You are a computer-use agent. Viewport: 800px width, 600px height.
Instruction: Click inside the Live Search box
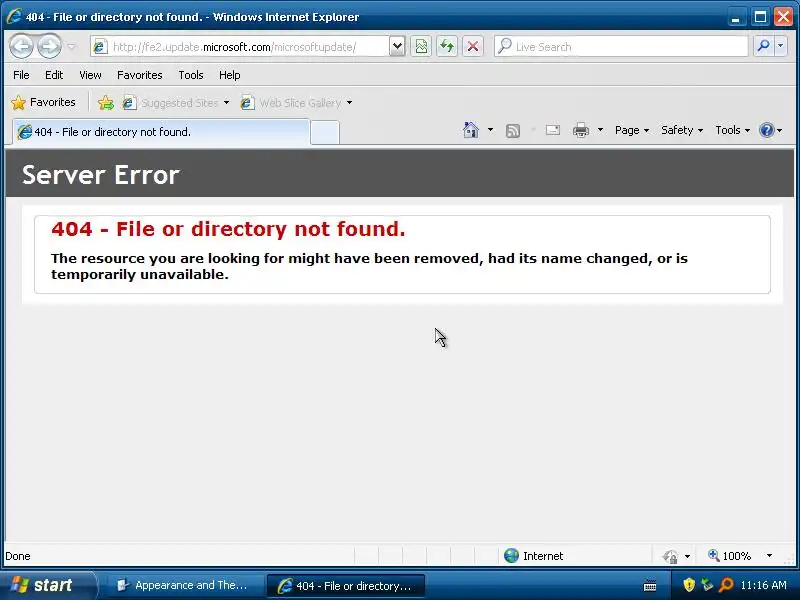[x=621, y=47]
